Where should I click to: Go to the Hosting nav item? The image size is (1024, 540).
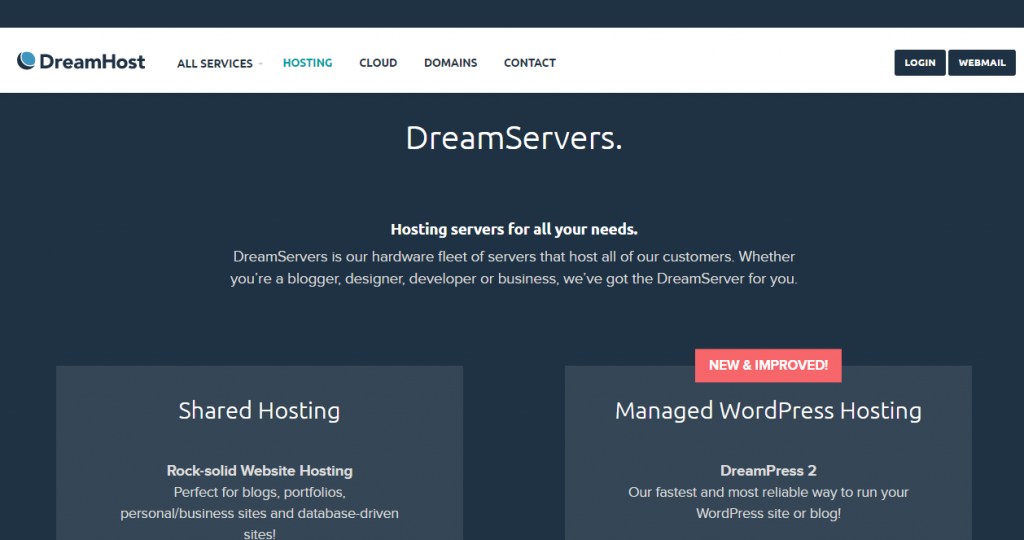(x=307, y=63)
